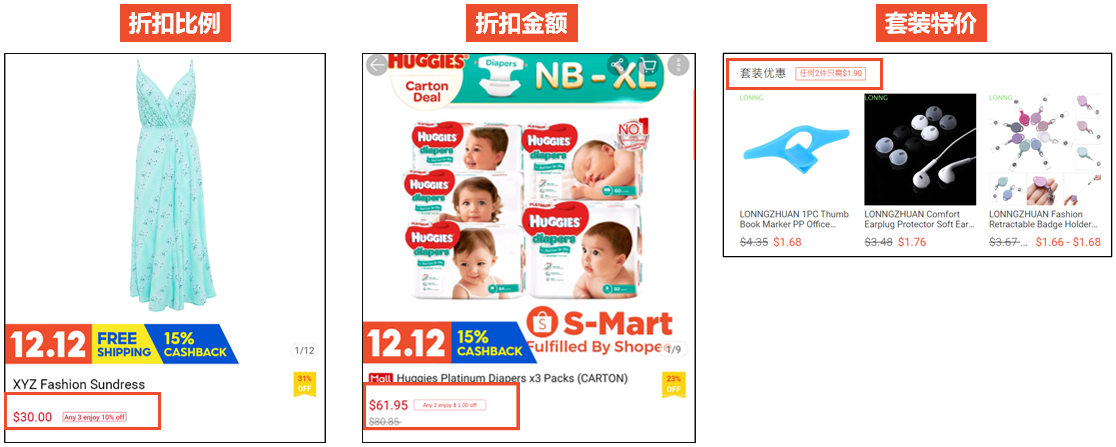The image size is (1116, 447).
Task: Click the red Mall badge
Action: tap(381, 379)
